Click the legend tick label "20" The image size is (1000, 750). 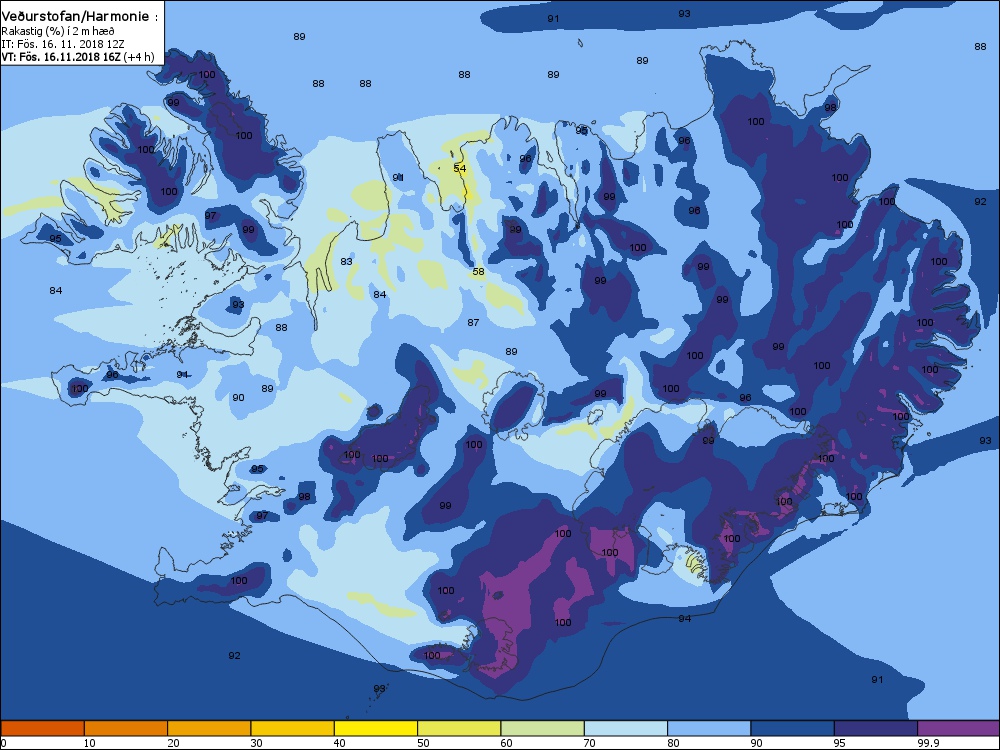pos(173,742)
